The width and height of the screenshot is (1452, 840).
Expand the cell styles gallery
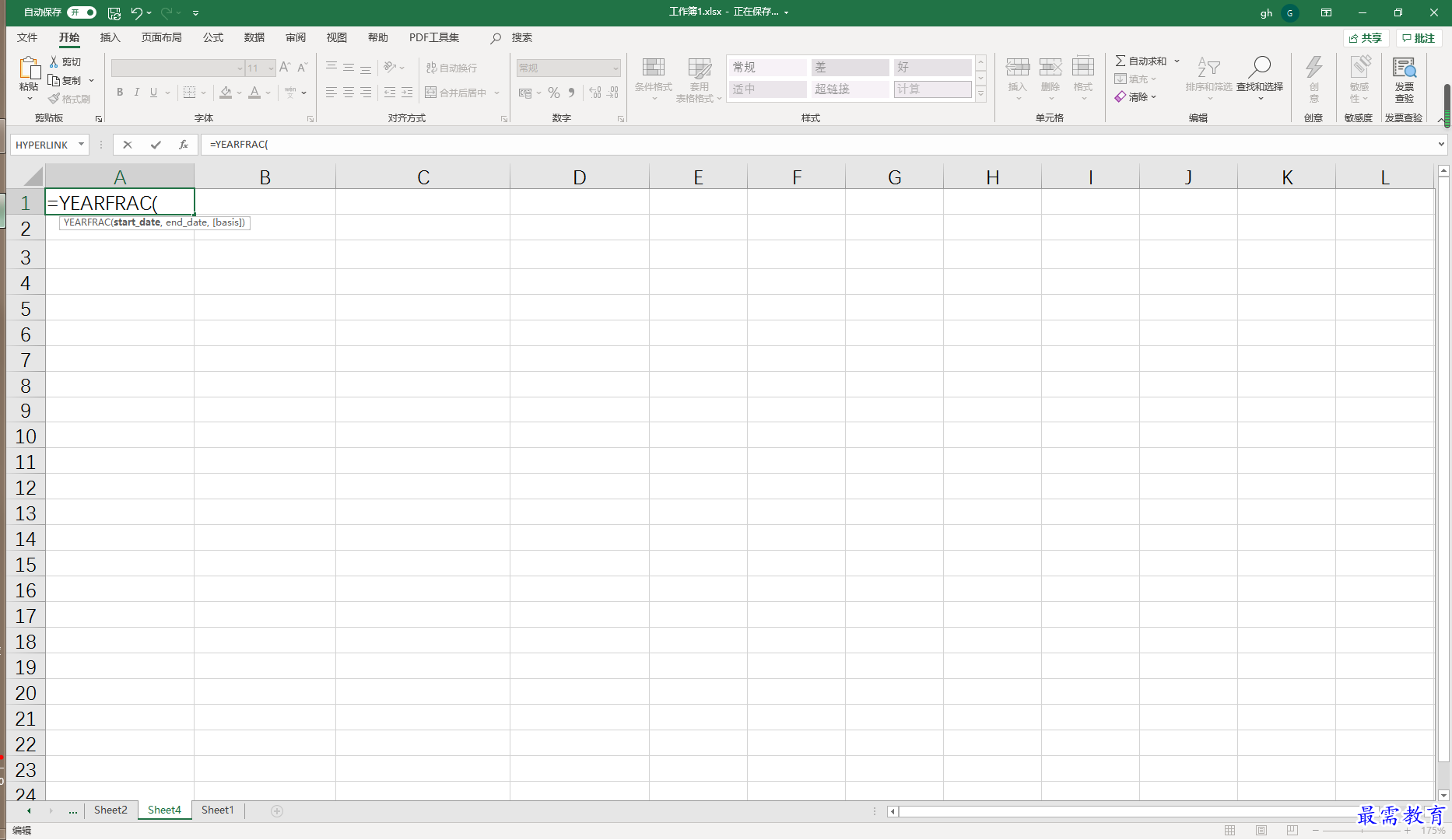click(981, 93)
